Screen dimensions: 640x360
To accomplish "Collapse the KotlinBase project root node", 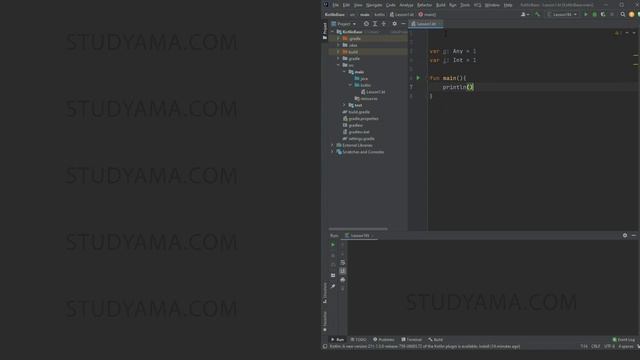I will (332, 32).
